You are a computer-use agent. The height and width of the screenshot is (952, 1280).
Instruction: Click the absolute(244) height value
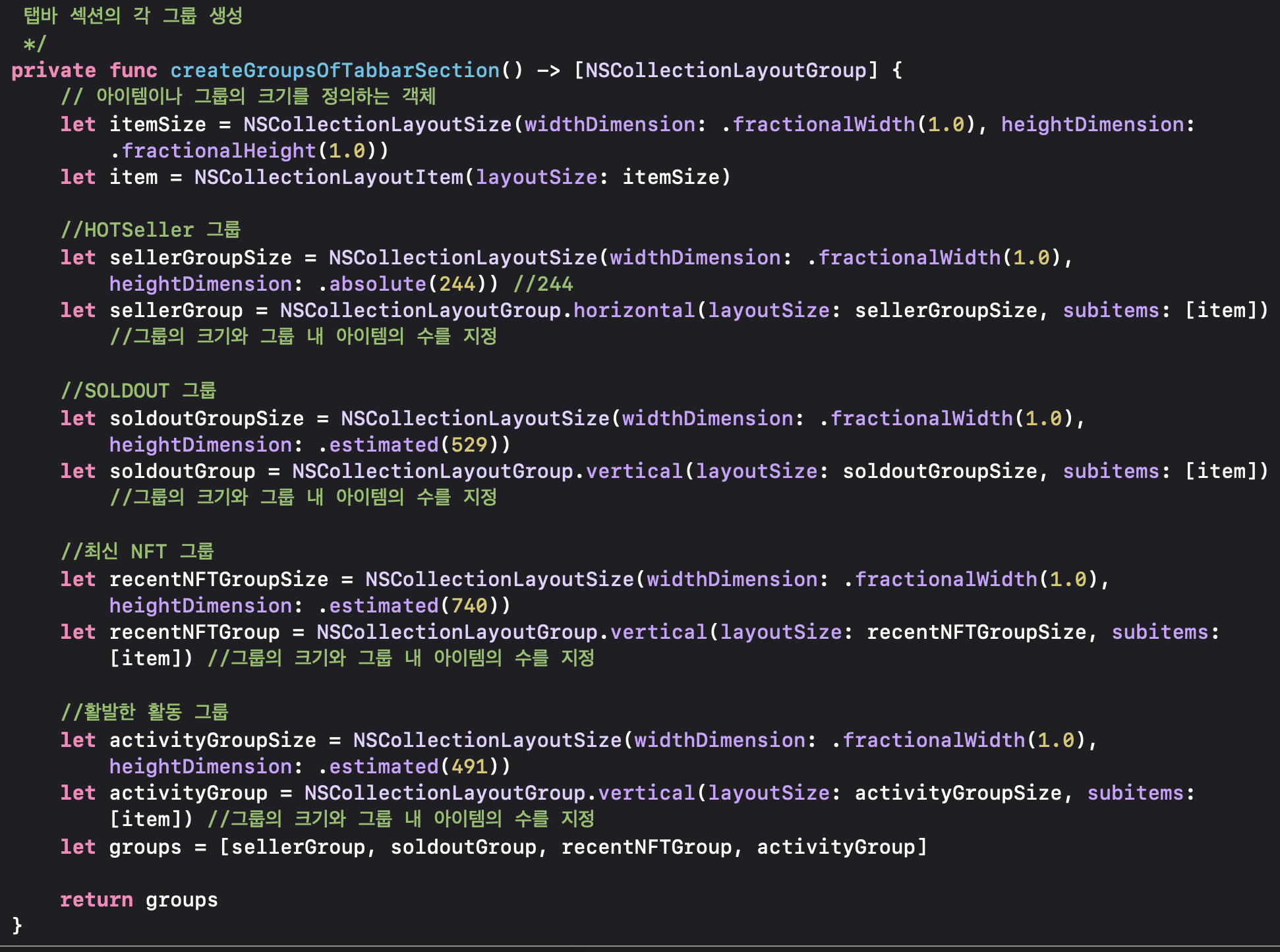tap(402, 284)
